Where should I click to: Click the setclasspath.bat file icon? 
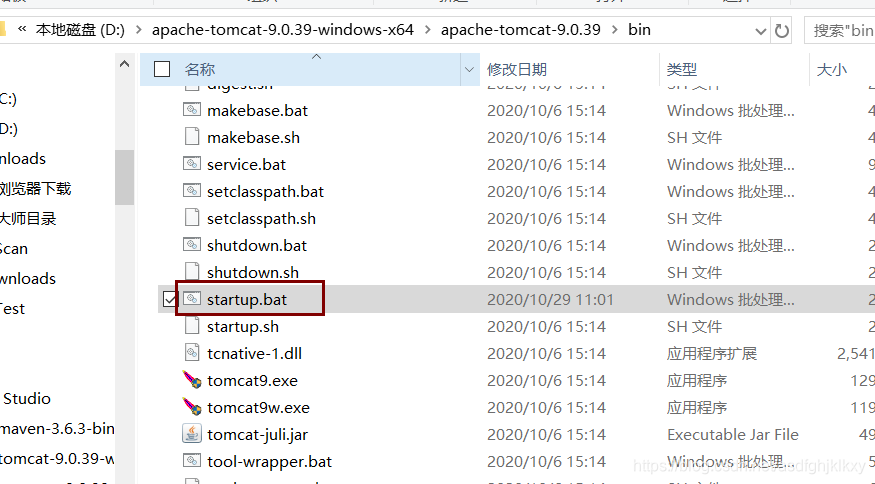(192, 191)
